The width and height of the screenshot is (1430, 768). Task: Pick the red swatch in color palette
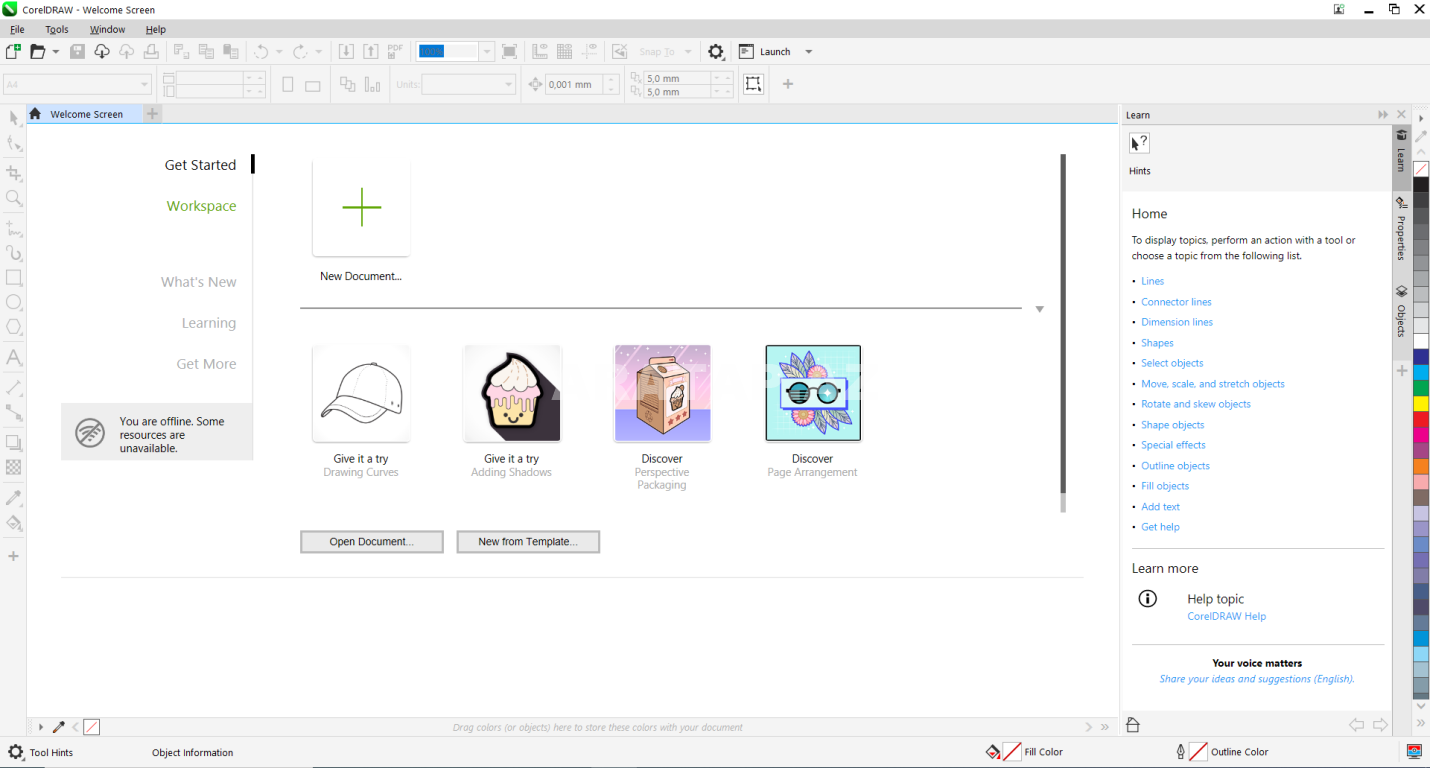[1421, 419]
